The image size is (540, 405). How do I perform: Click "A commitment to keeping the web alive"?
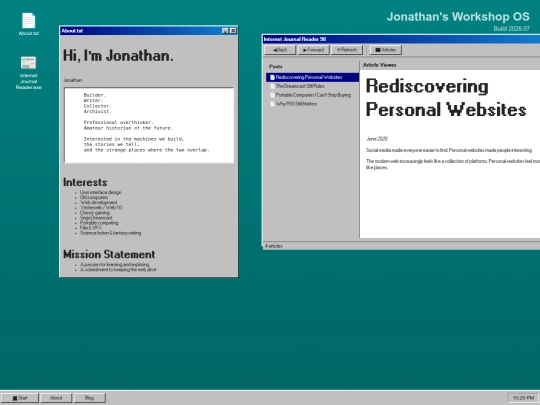118,270
